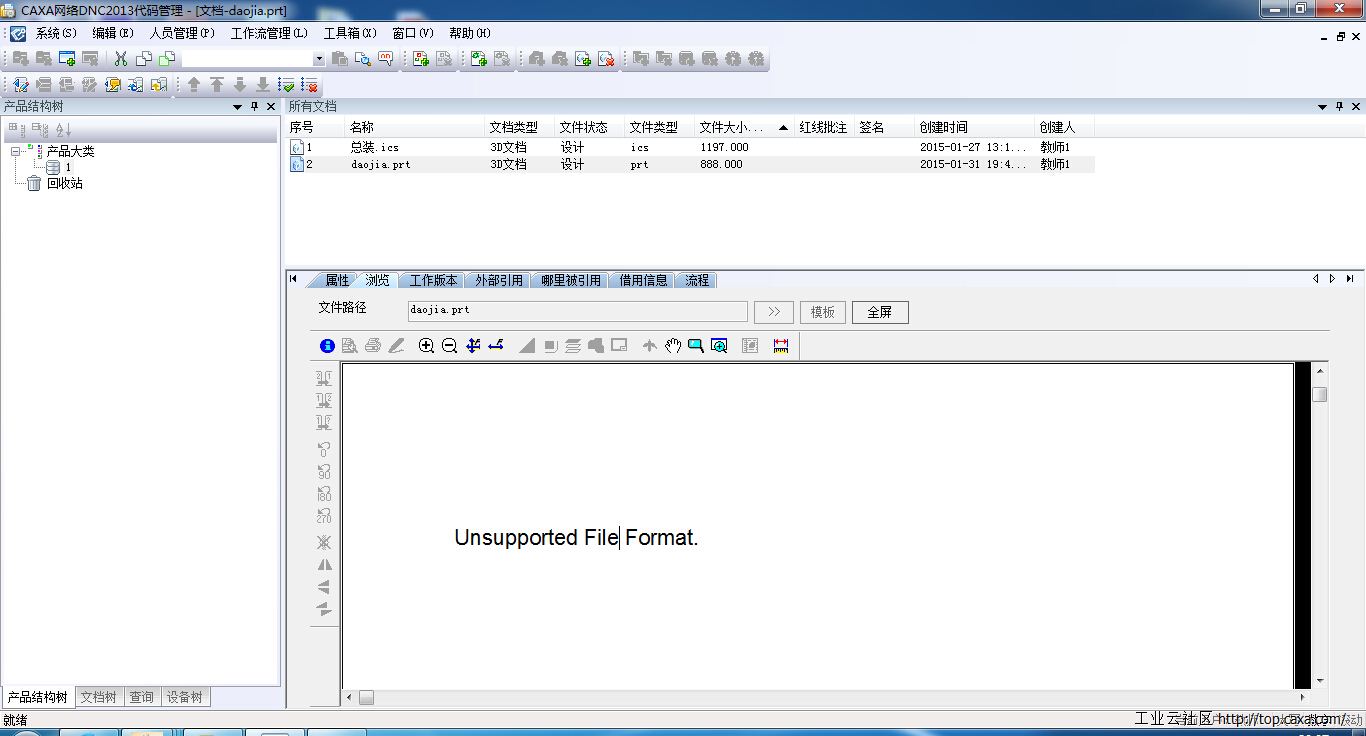Switch to the 属性 tab
This screenshot has width=1366, height=736.
click(x=337, y=280)
